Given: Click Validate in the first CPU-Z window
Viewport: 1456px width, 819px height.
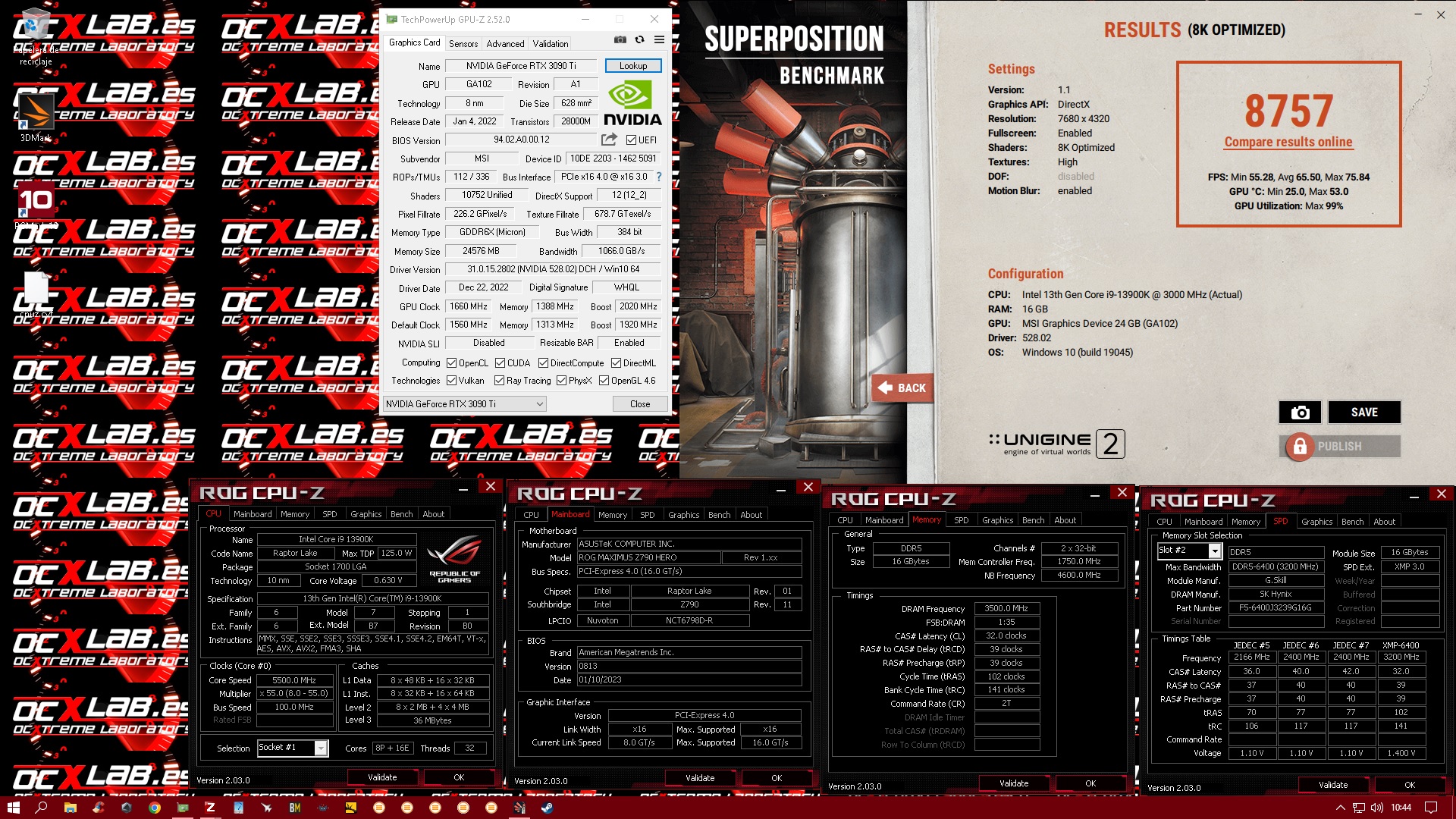Looking at the screenshot, I should (382, 777).
